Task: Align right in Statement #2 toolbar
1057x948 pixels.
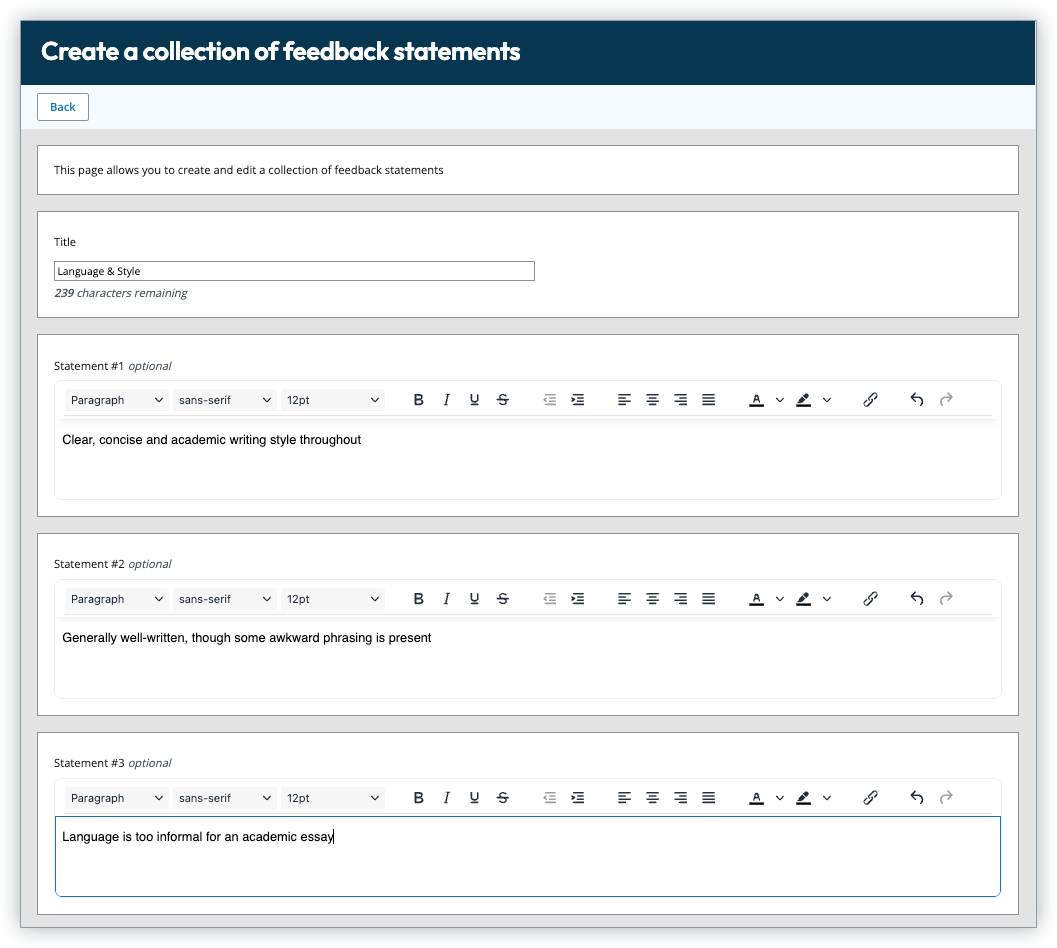Action: coord(680,599)
